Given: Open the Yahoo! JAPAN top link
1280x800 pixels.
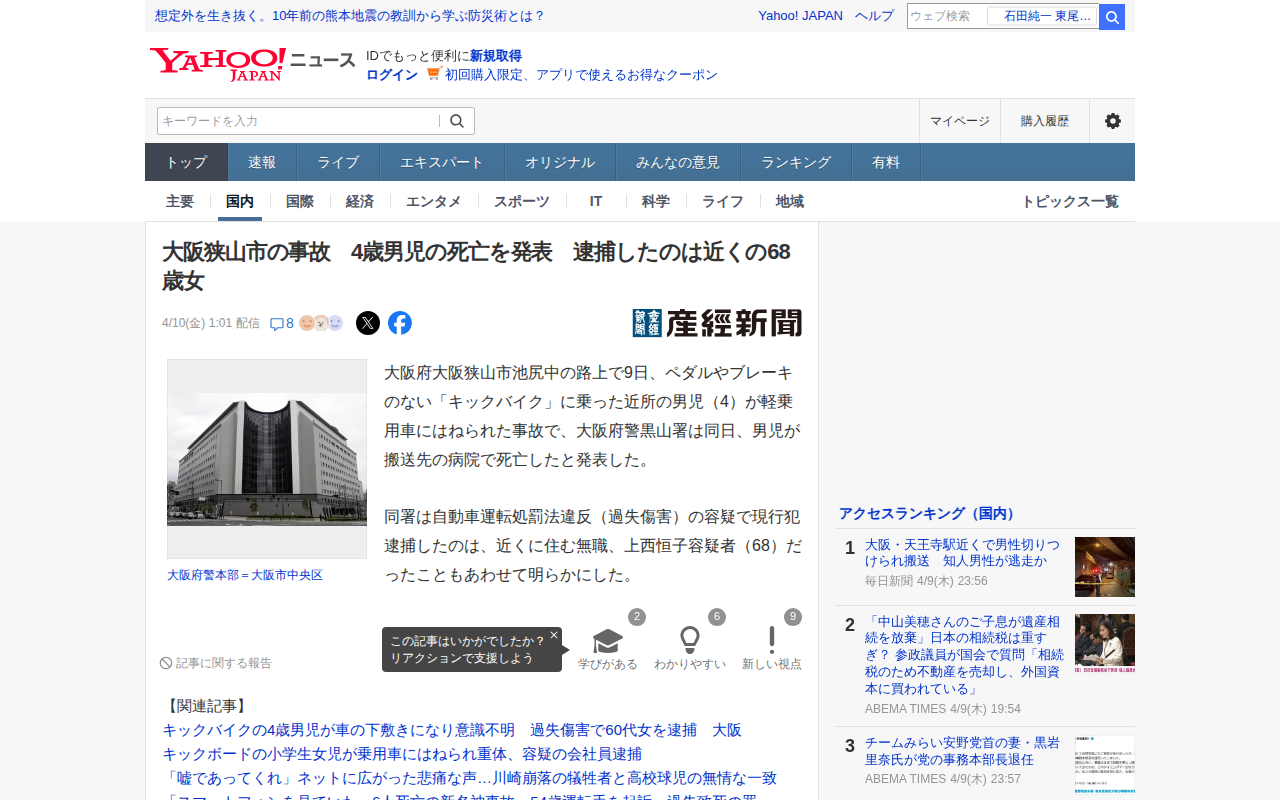Looking at the screenshot, I should pyautogui.click(x=800, y=16).
